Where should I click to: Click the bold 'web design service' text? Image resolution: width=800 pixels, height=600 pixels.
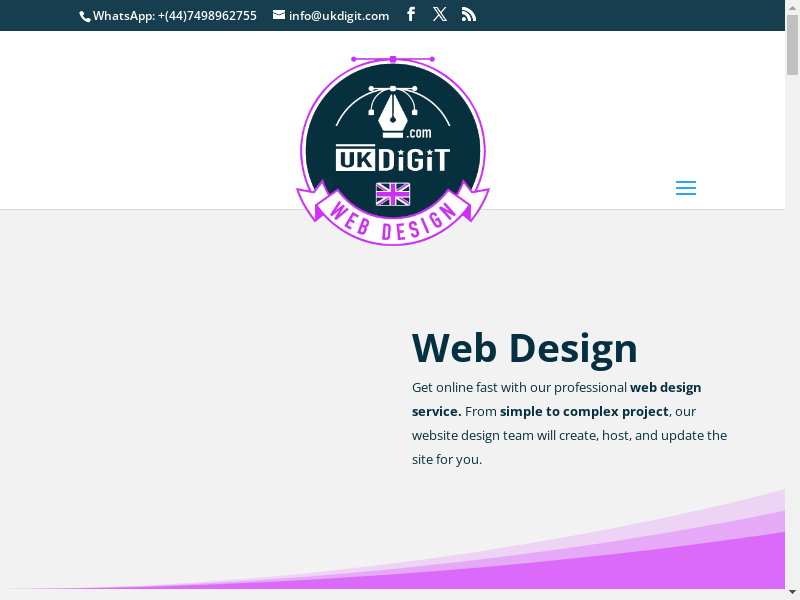tap(665, 387)
